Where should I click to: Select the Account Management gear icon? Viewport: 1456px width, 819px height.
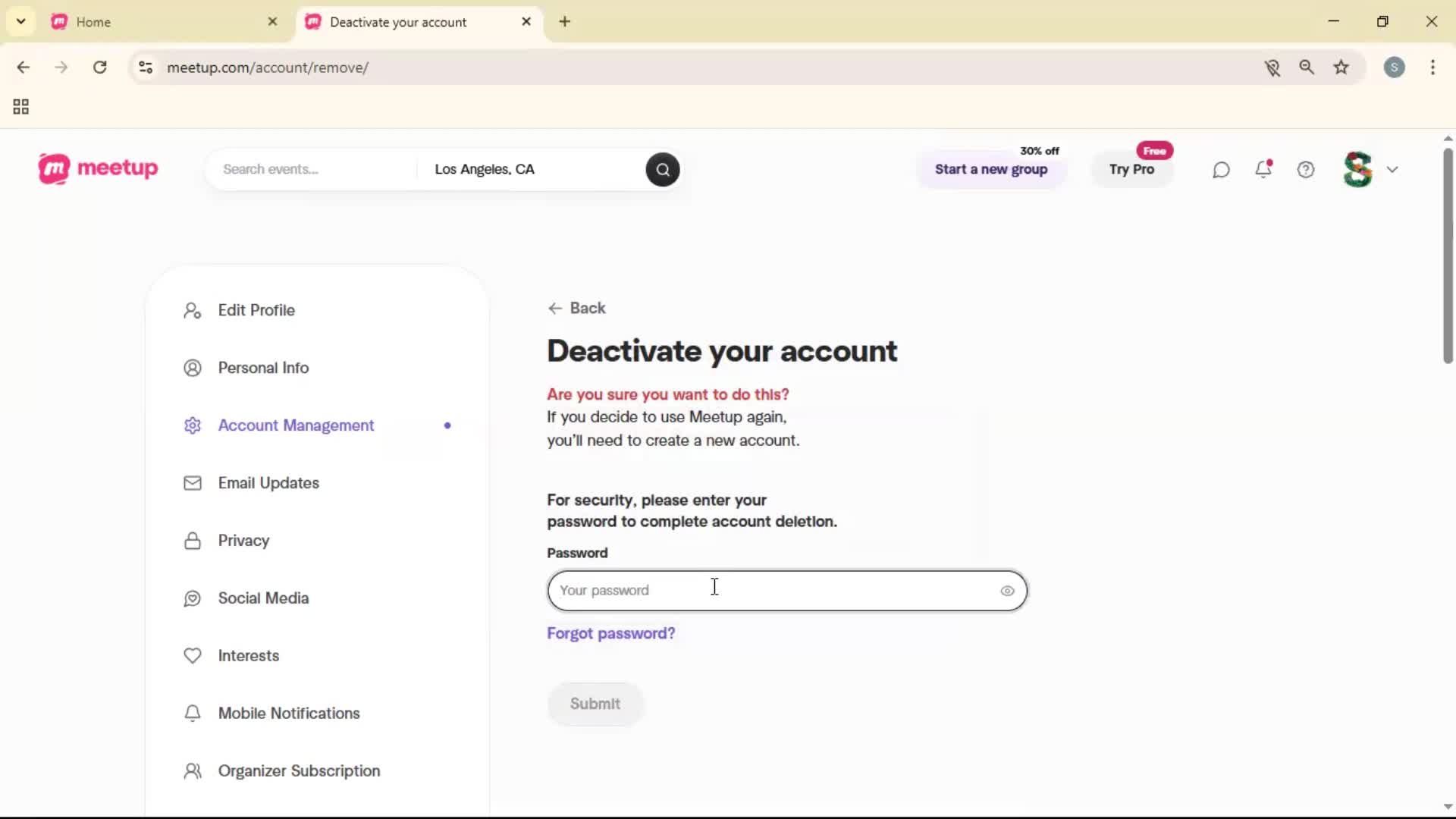click(193, 425)
